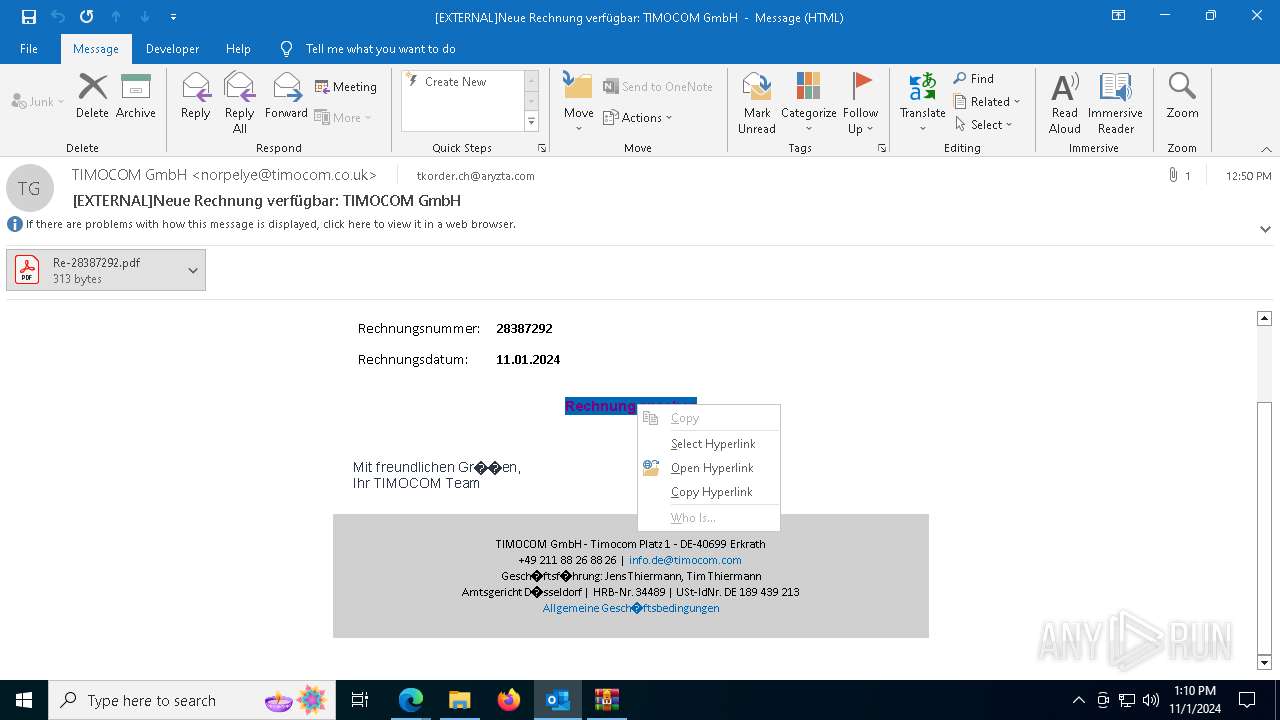This screenshot has height=720, width=1280.
Task: Open the Actions dropdown
Action: pos(638,117)
